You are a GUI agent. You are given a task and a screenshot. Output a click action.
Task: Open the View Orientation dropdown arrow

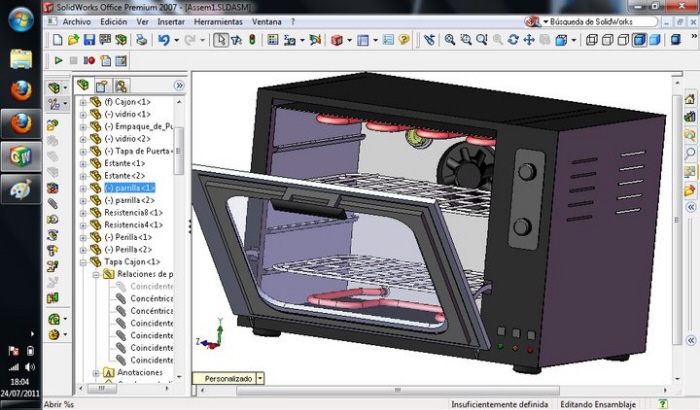pyautogui.click(x=574, y=40)
